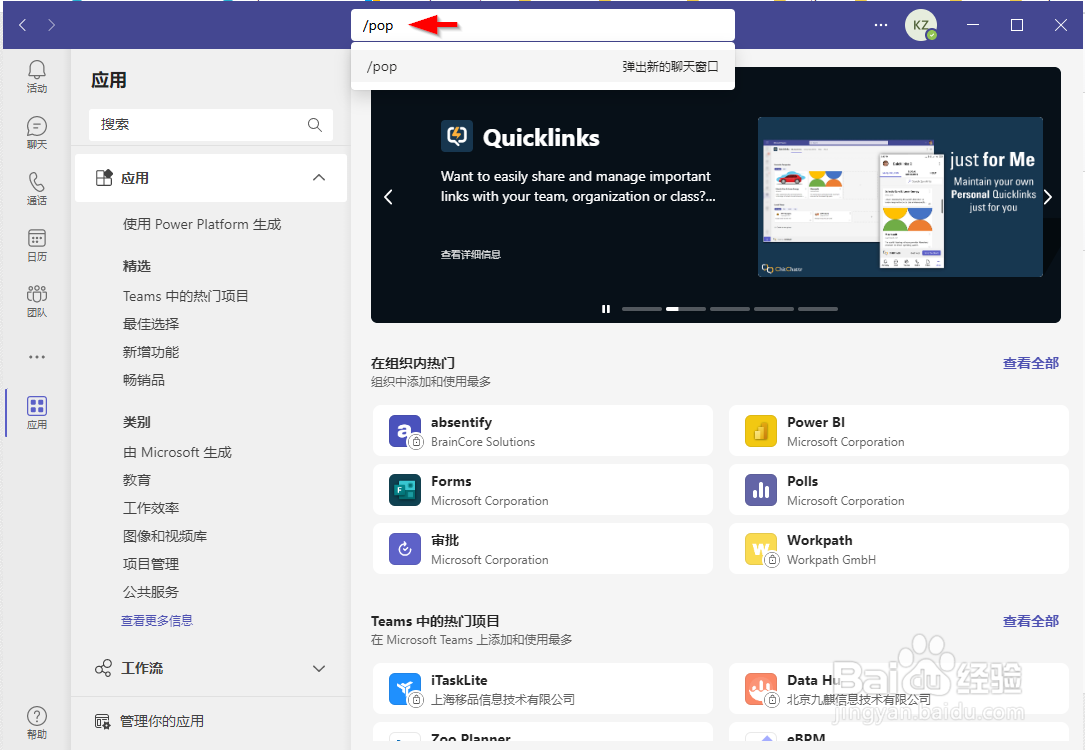This screenshot has height=750, width=1085.
Task: Open Teams 中的热门项目 in left list
Action: coord(185,296)
